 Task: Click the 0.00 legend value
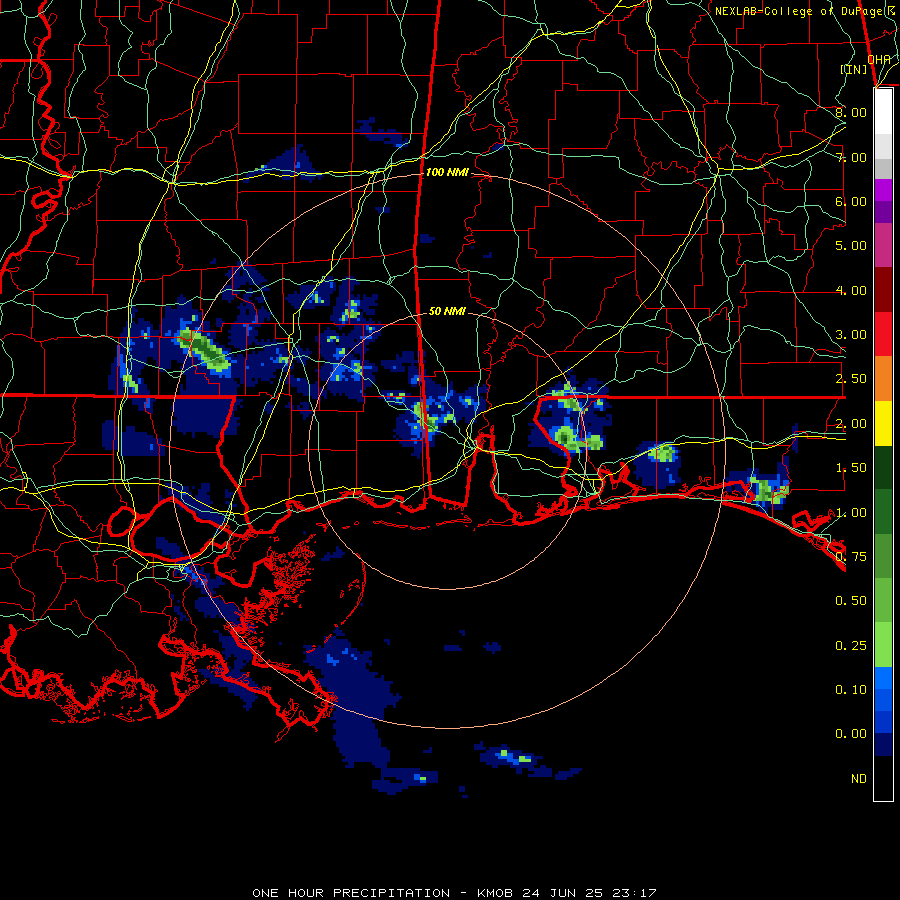(x=851, y=734)
